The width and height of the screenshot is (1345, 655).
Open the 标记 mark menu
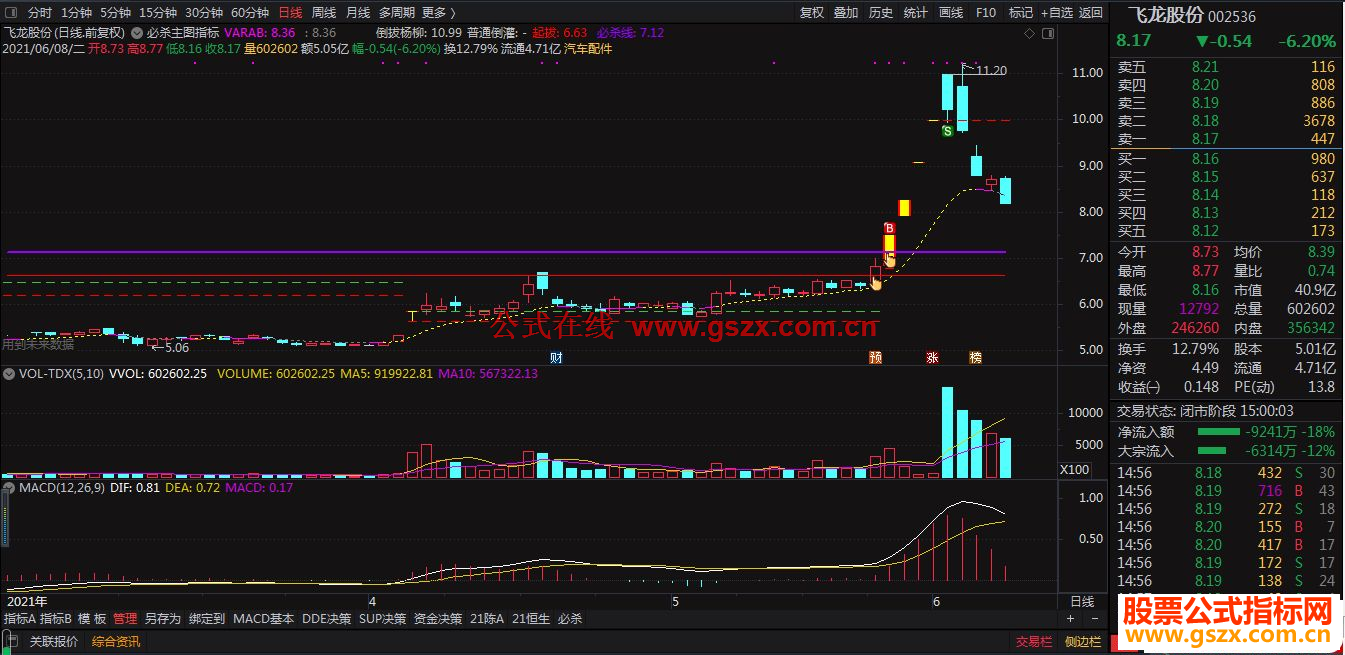click(1021, 13)
